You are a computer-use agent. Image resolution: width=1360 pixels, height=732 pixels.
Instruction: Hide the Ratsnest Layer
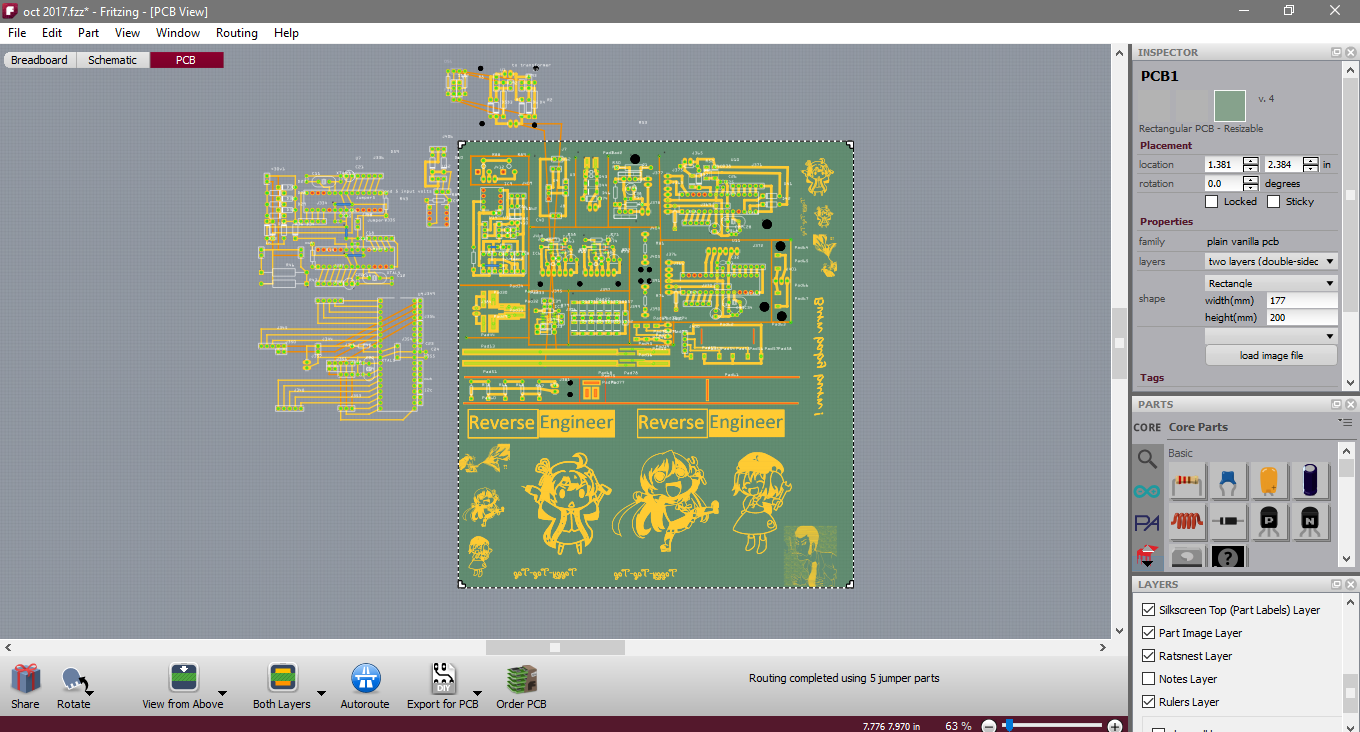[x=1148, y=656]
